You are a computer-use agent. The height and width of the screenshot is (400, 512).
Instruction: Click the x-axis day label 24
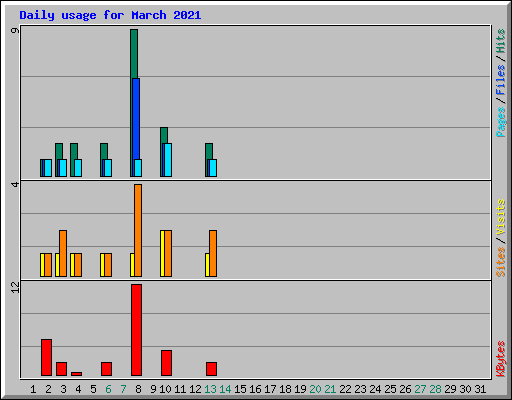pyautogui.click(x=375, y=389)
